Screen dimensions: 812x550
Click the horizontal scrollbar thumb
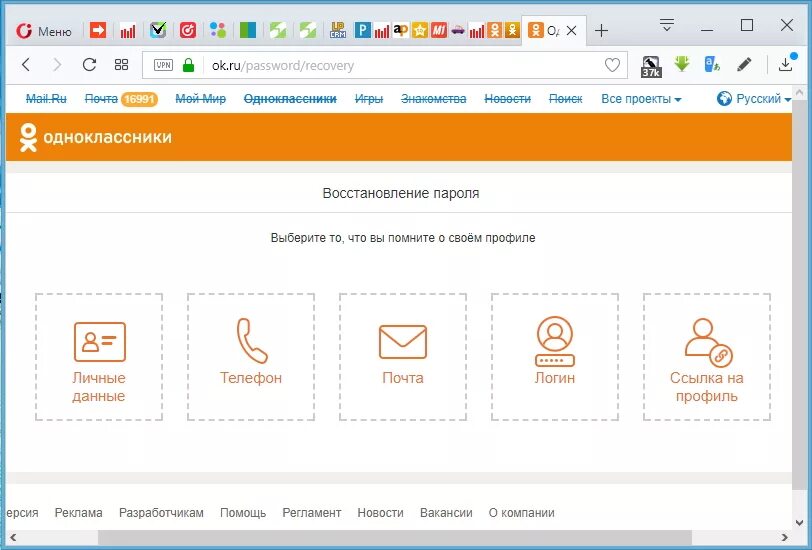(x=395, y=537)
